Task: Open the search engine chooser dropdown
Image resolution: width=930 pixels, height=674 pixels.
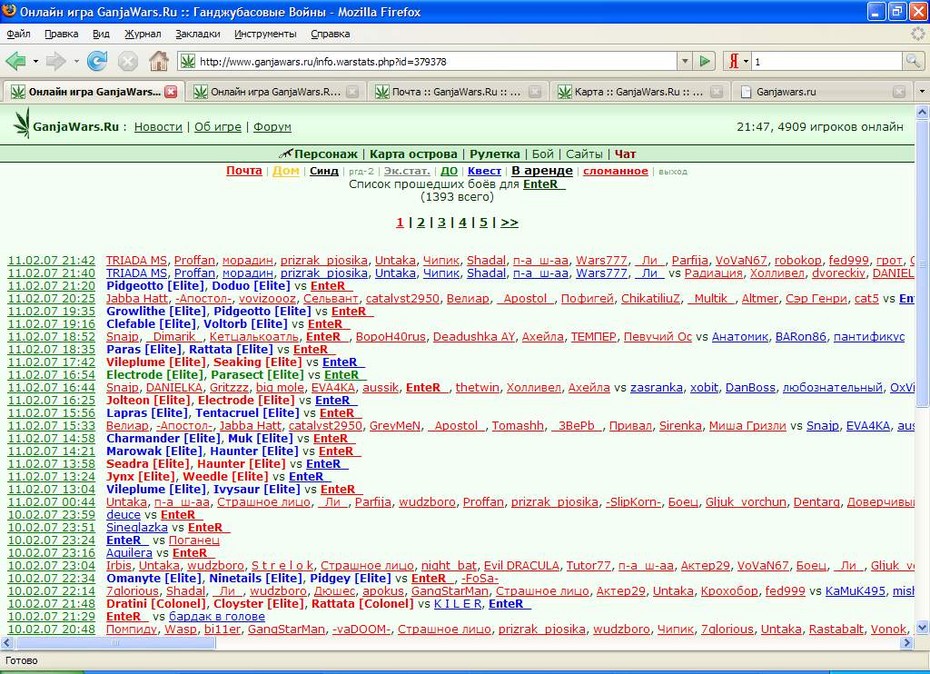Action: (746, 61)
